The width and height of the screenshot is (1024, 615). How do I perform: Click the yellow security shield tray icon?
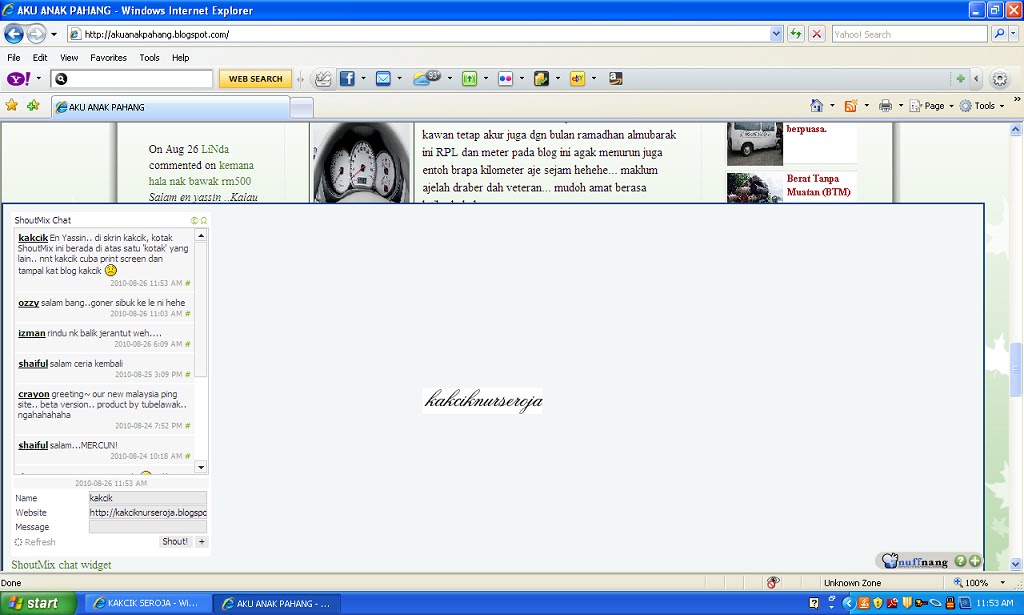pos(878,603)
